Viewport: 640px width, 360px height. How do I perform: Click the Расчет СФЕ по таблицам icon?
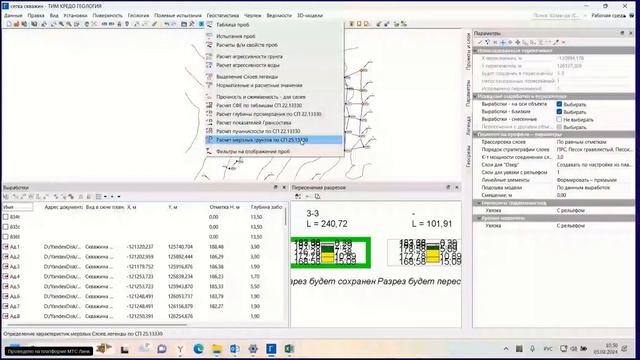click(209, 105)
